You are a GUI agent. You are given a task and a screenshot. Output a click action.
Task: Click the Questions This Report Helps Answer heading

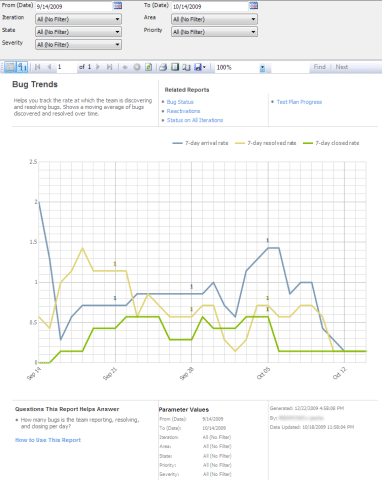coord(67,409)
